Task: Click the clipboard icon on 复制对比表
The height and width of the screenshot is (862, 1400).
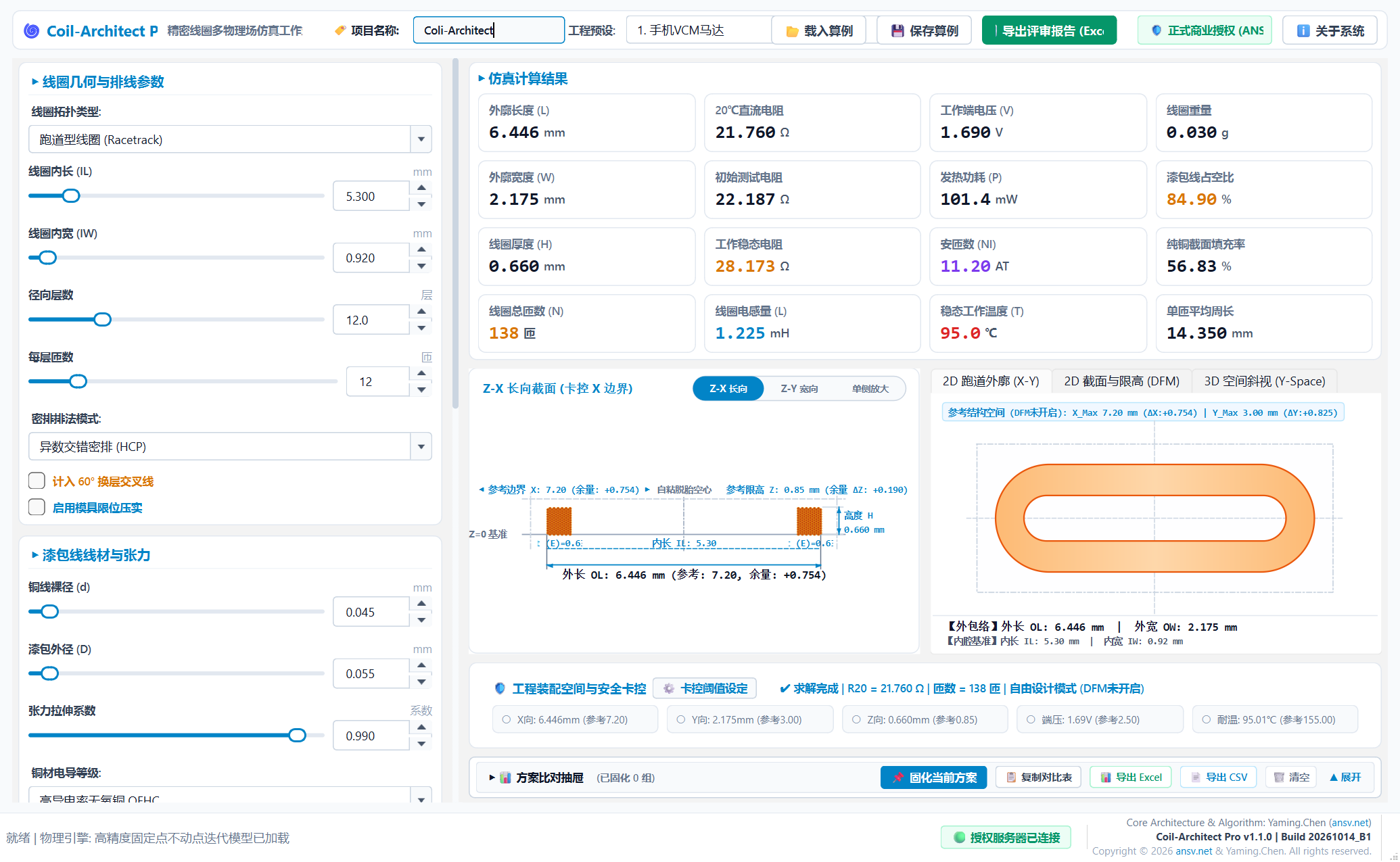Action: click(x=1011, y=777)
